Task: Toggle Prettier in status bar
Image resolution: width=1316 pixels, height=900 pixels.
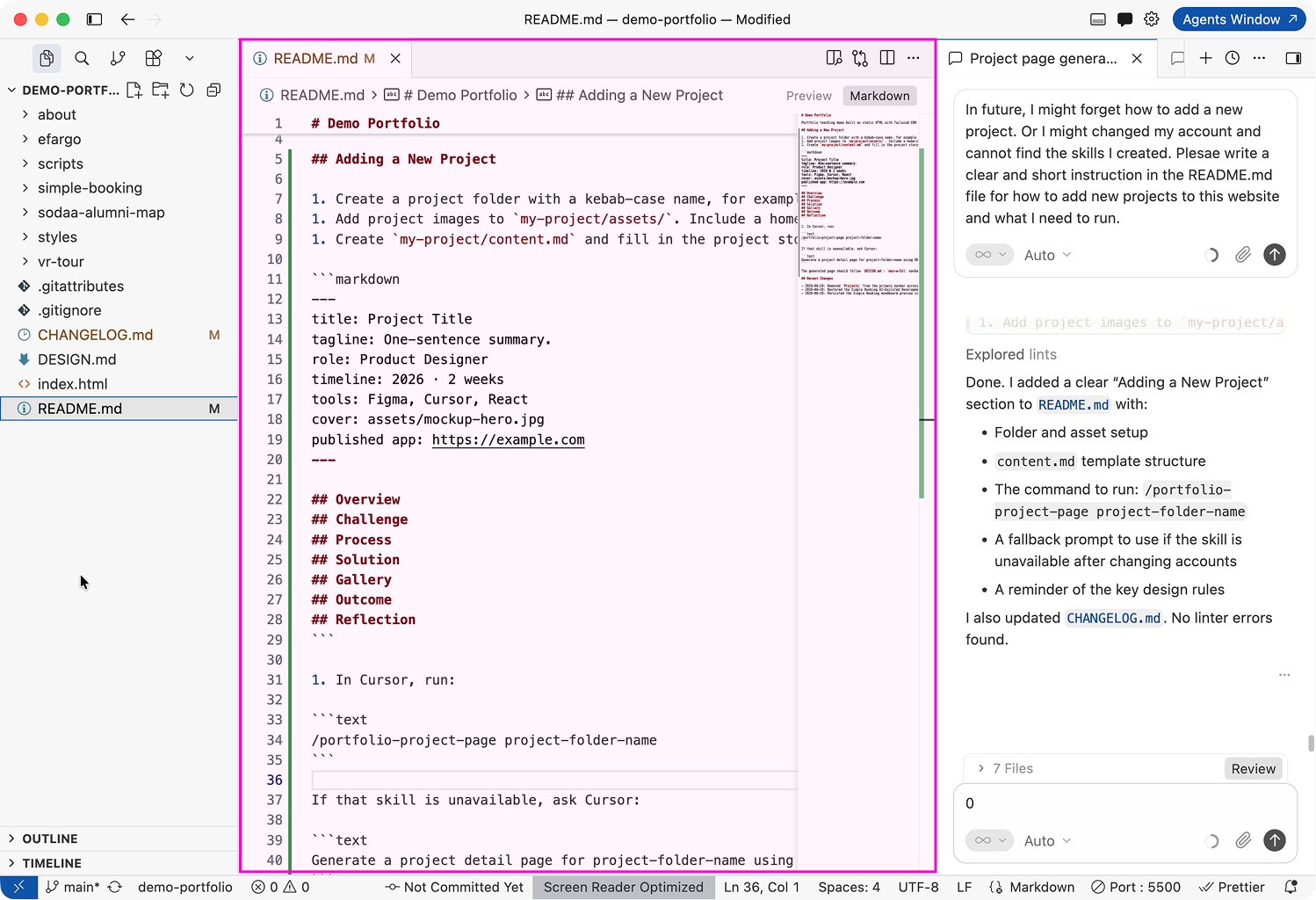Action: pyautogui.click(x=1232, y=888)
